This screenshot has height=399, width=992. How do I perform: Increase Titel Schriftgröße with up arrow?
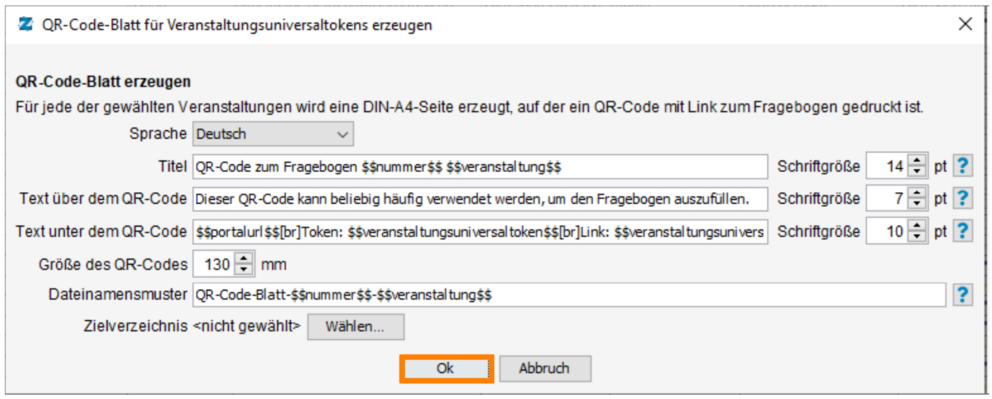(916, 162)
